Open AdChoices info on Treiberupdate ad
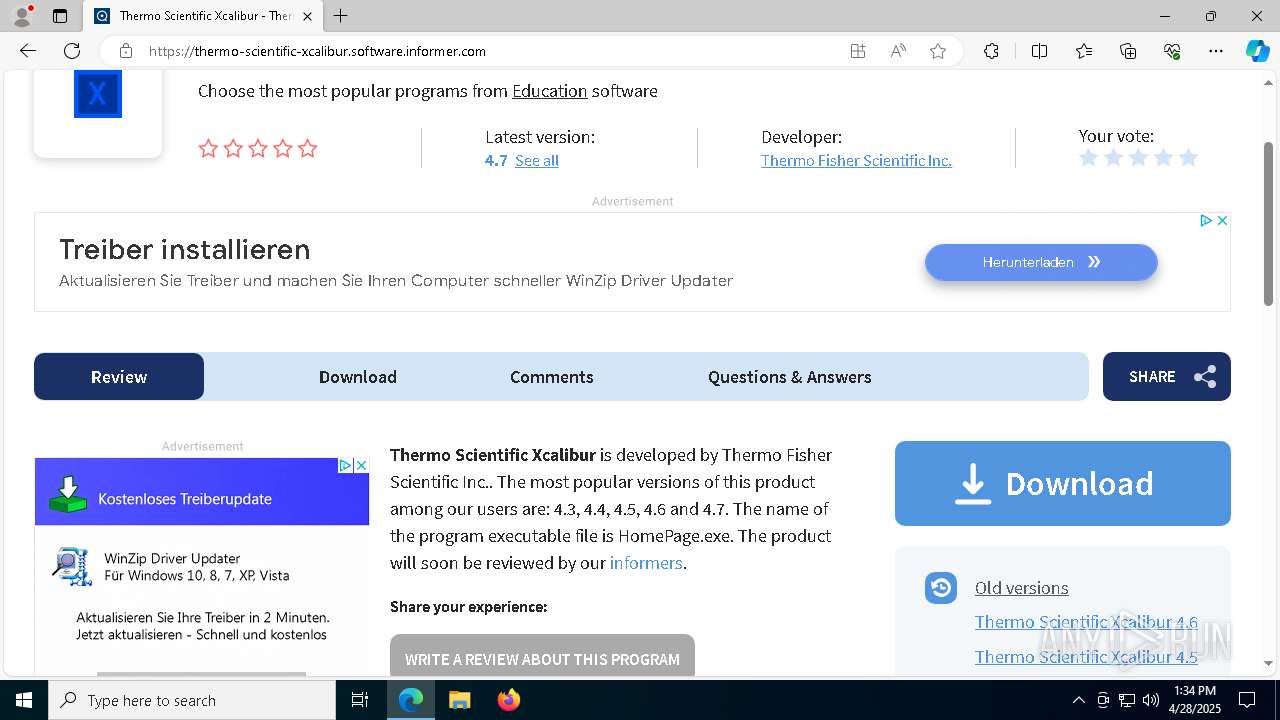 (x=345, y=465)
